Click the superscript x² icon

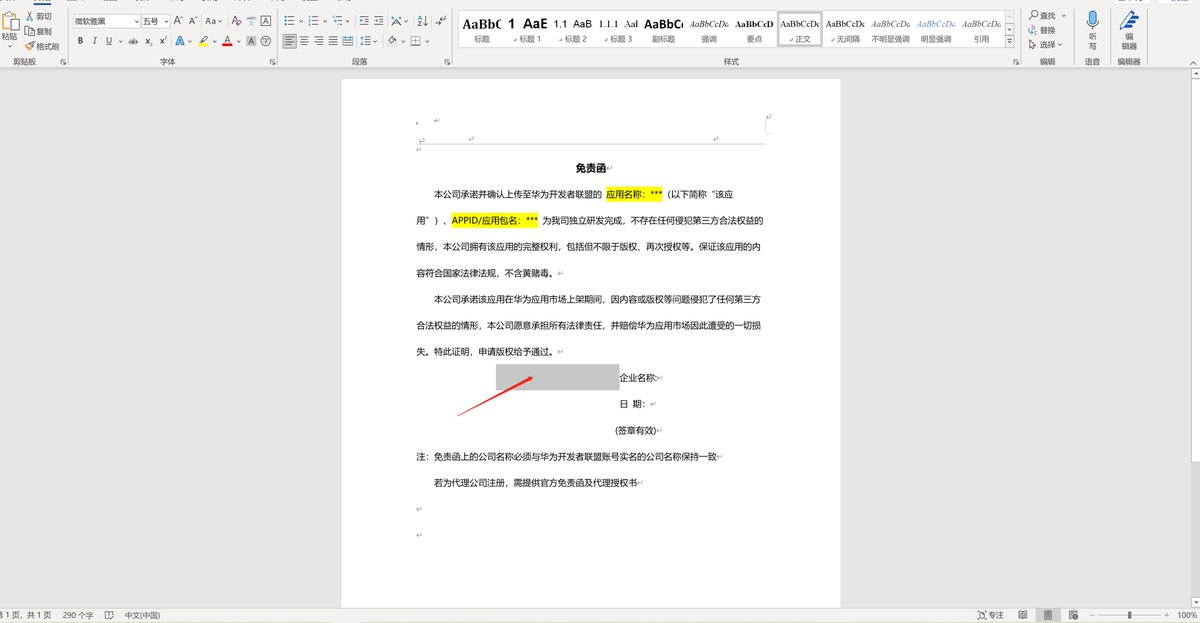(x=164, y=41)
